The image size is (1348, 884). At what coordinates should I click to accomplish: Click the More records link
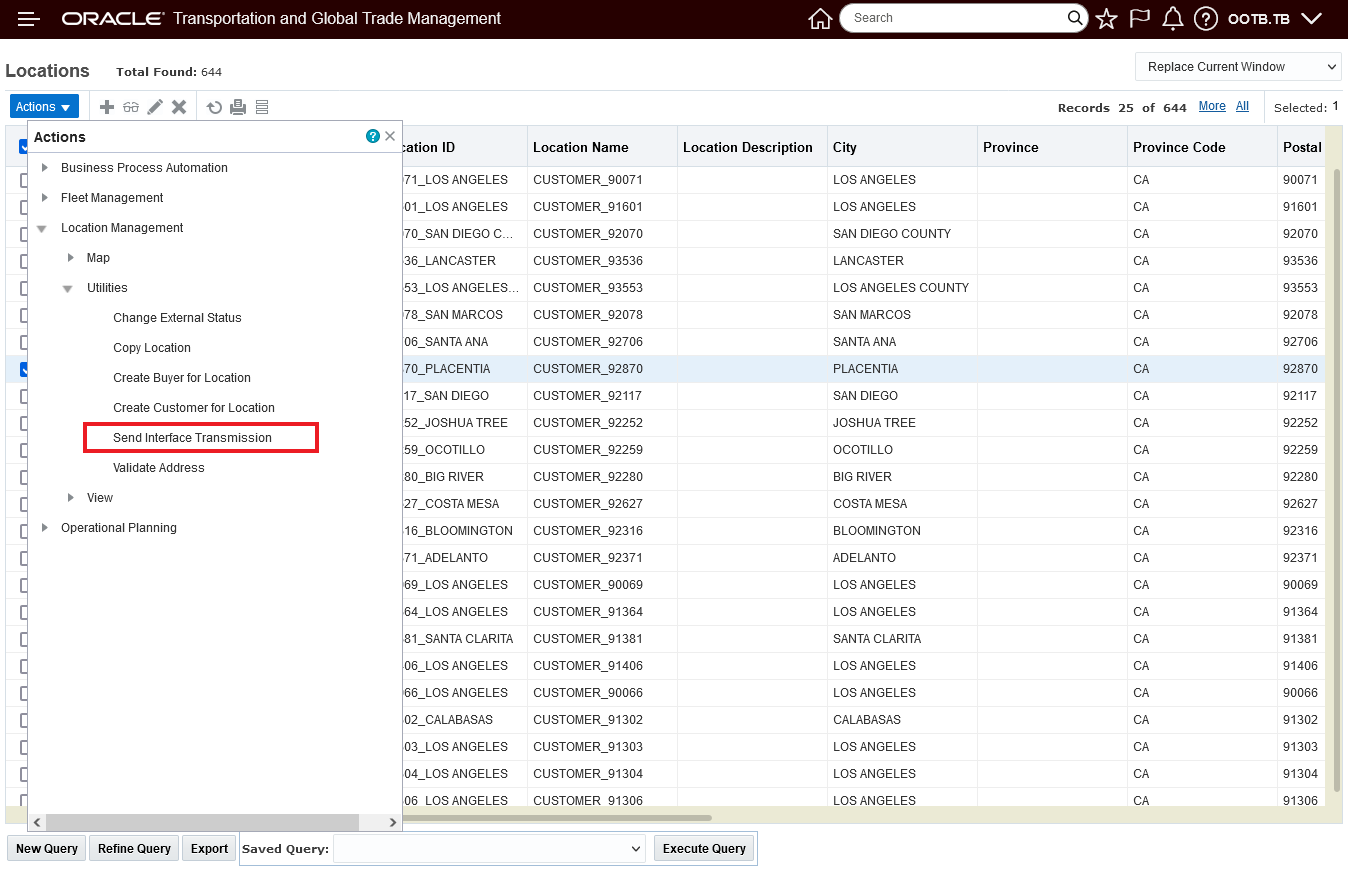tap(1212, 106)
